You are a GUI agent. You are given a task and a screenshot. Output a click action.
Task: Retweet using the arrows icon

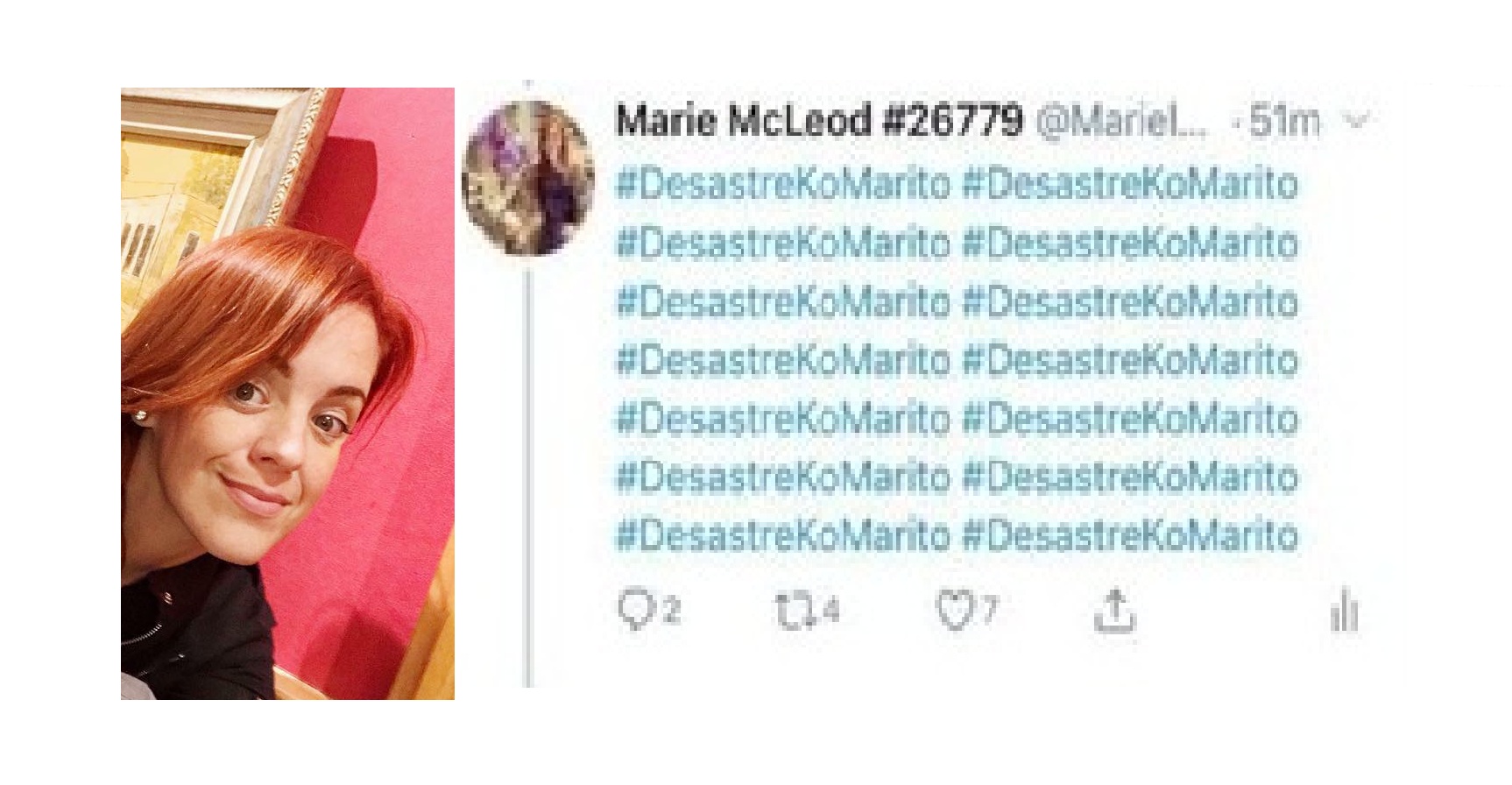tap(795, 611)
